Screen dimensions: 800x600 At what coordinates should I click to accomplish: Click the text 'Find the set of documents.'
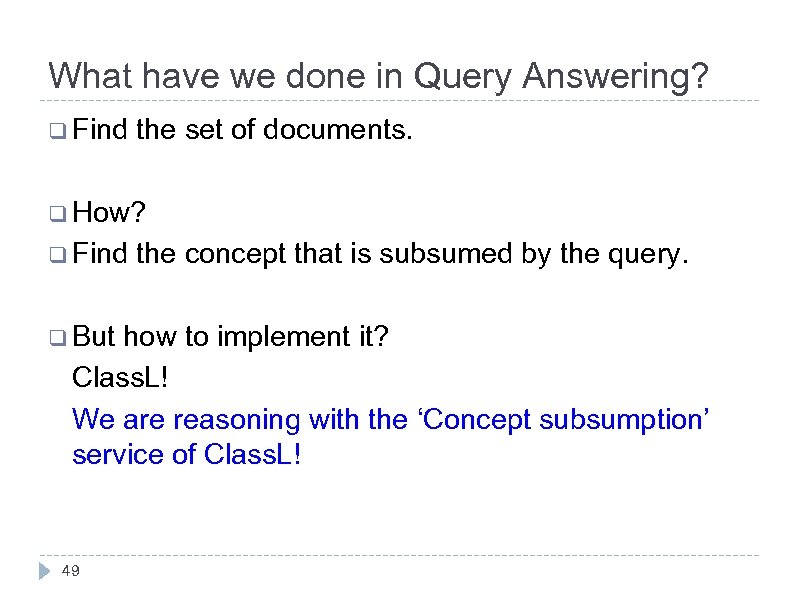click(x=242, y=129)
